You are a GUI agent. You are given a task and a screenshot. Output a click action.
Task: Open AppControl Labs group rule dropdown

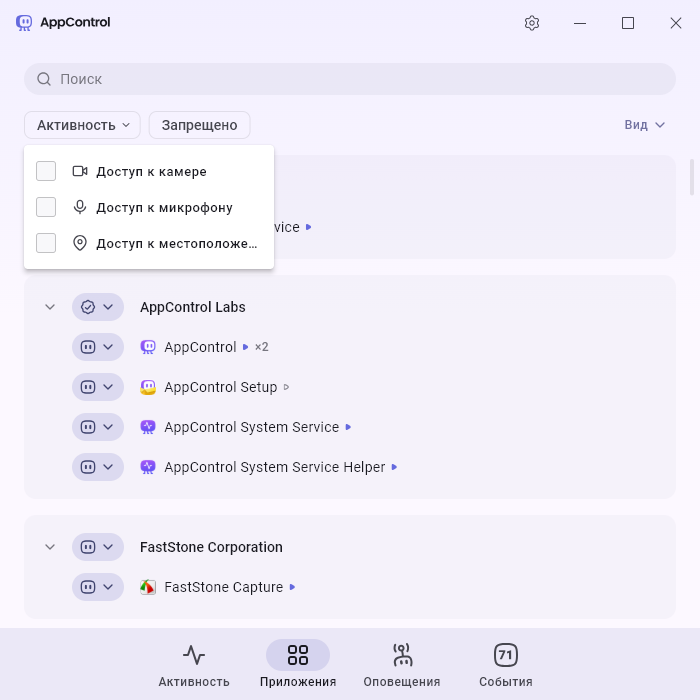(x=98, y=307)
